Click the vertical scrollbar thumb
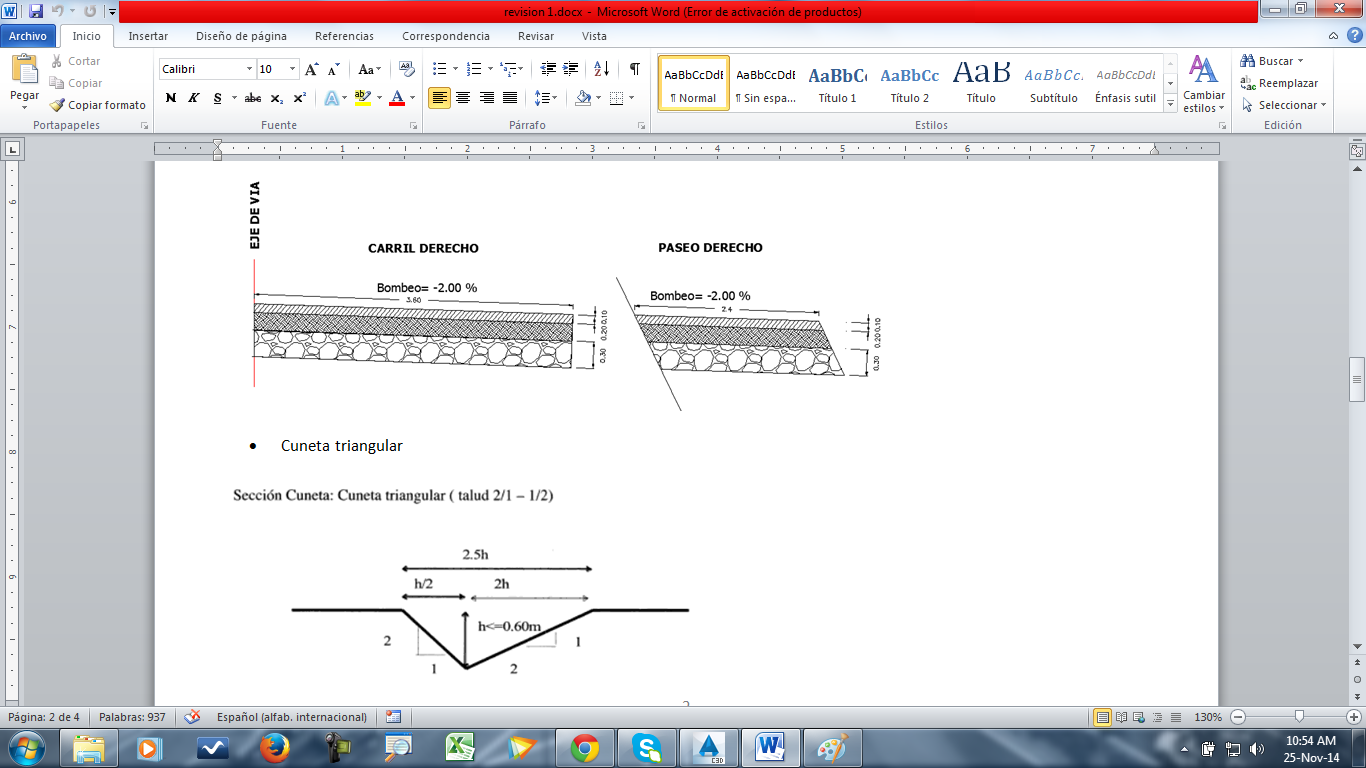The image size is (1366, 768). (1357, 378)
